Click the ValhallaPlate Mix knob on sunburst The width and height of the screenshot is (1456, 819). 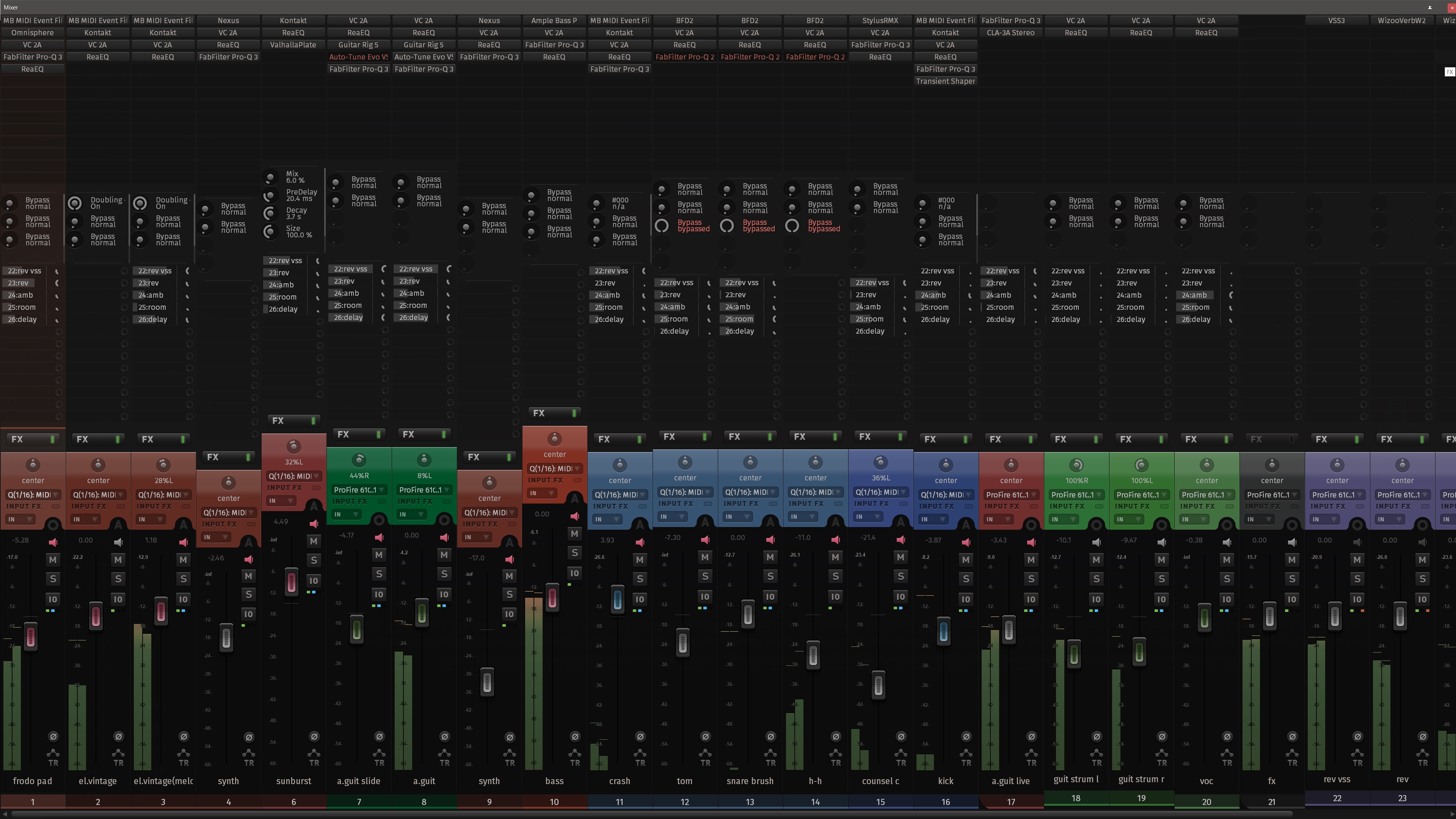[x=271, y=177]
